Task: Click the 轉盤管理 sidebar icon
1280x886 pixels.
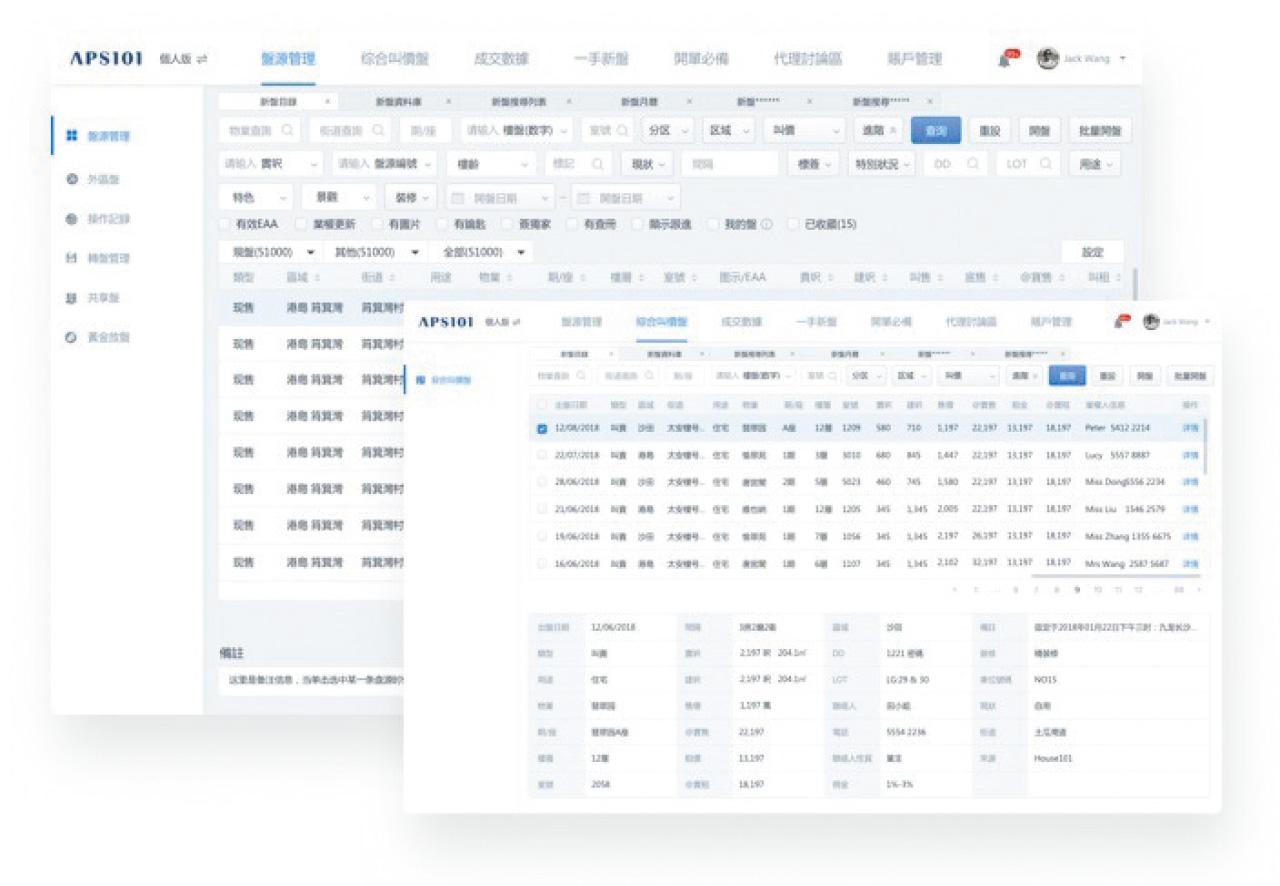Action: point(72,258)
